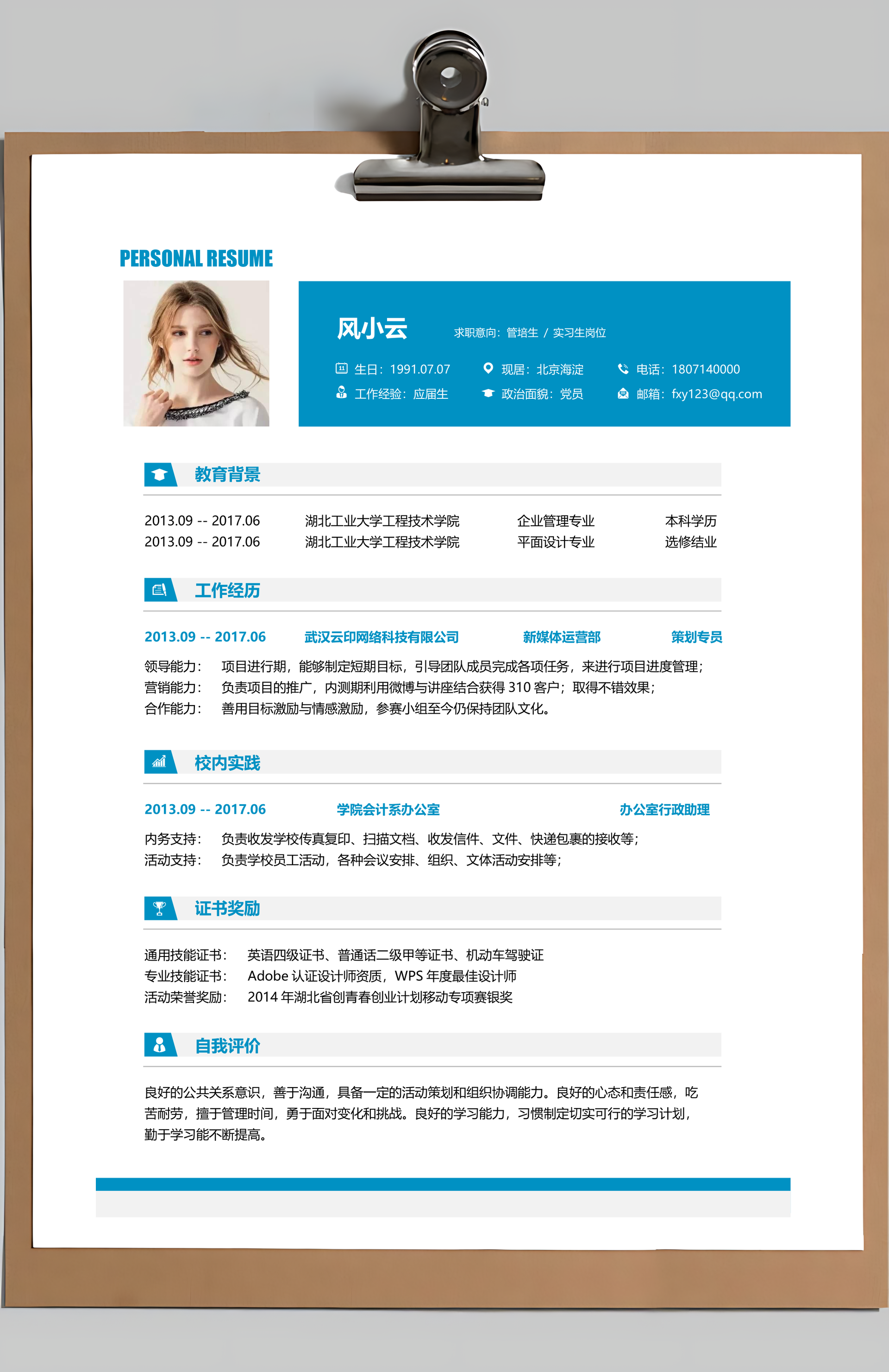Click the 学院会计系办公室 heading
The image size is (889, 1372).
tap(388, 809)
